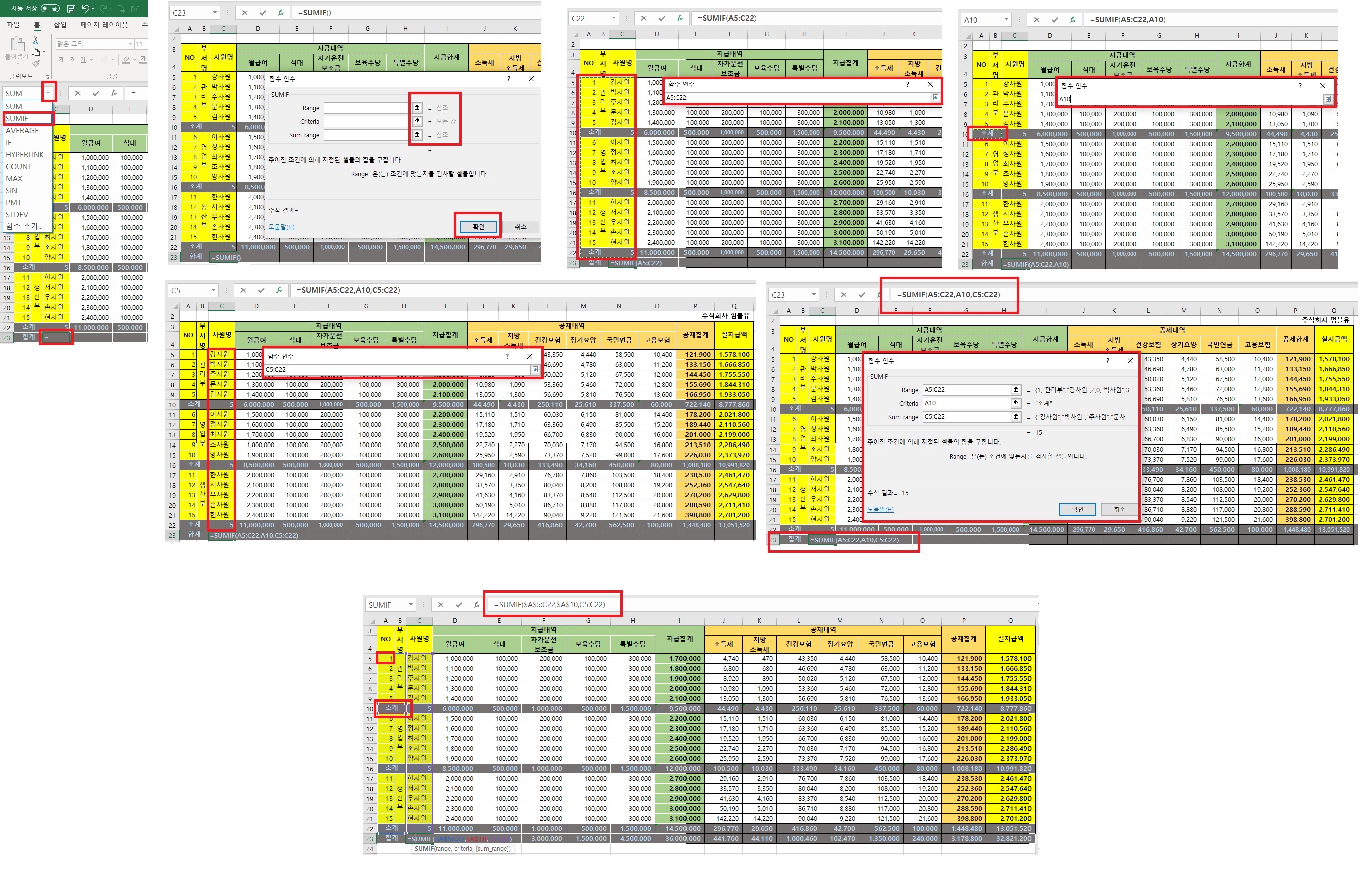Image resolution: width=1372 pixels, height=885 pixels.
Task: Switch to the 페이지 레이아웃 tab
Action: (x=104, y=24)
